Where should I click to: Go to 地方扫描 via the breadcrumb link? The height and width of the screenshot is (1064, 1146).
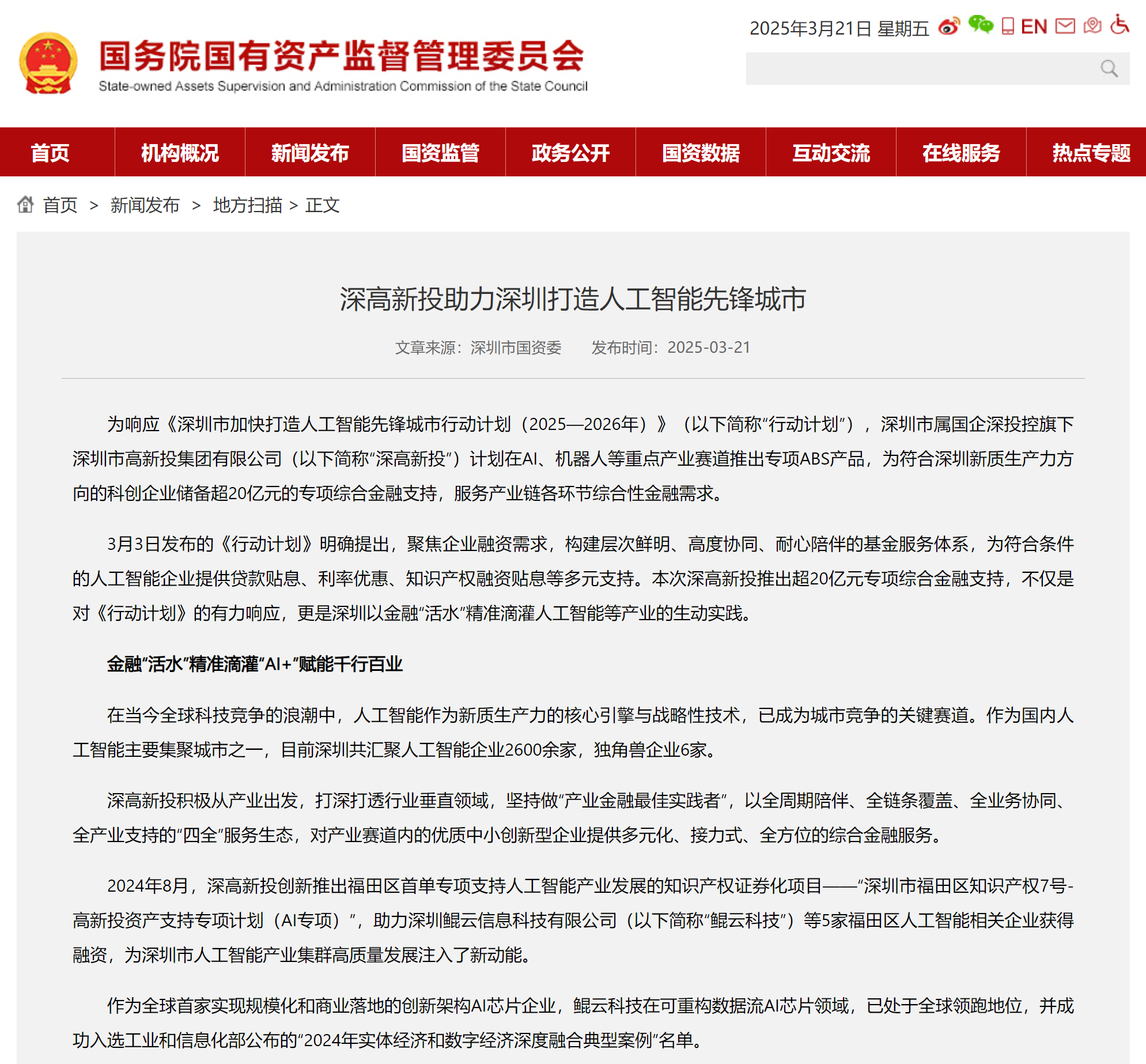248,205
